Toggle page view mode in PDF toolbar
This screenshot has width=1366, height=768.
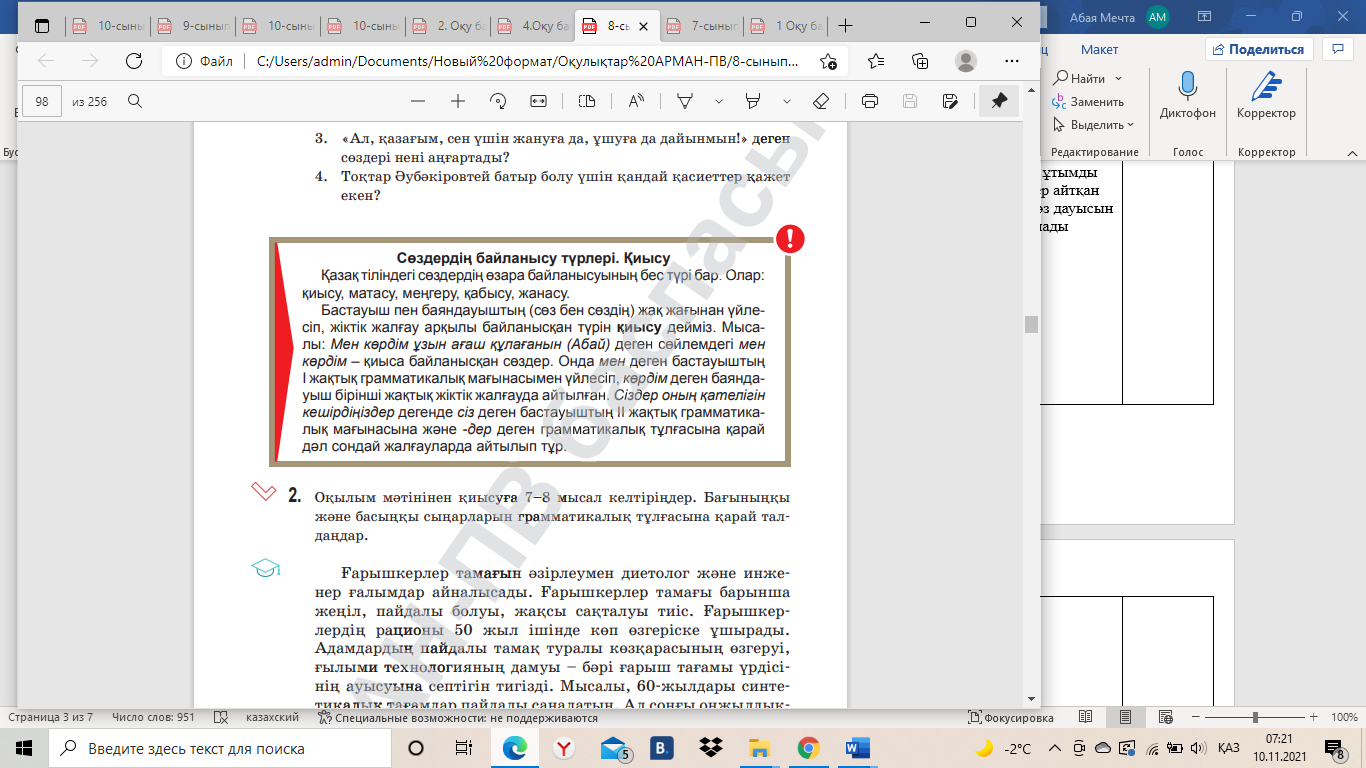tap(587, 101)
